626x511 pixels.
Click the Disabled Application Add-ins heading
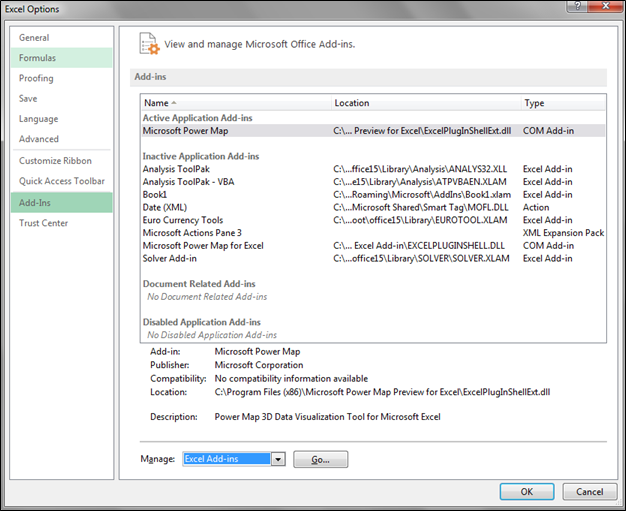(x=202, y=322)
